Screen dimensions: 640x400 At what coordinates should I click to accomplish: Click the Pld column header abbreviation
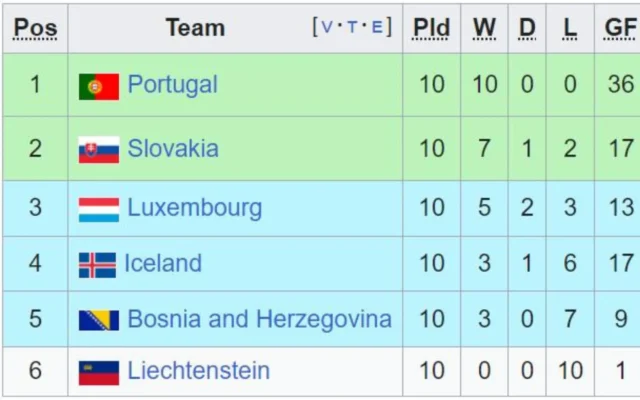coord(432,28)
